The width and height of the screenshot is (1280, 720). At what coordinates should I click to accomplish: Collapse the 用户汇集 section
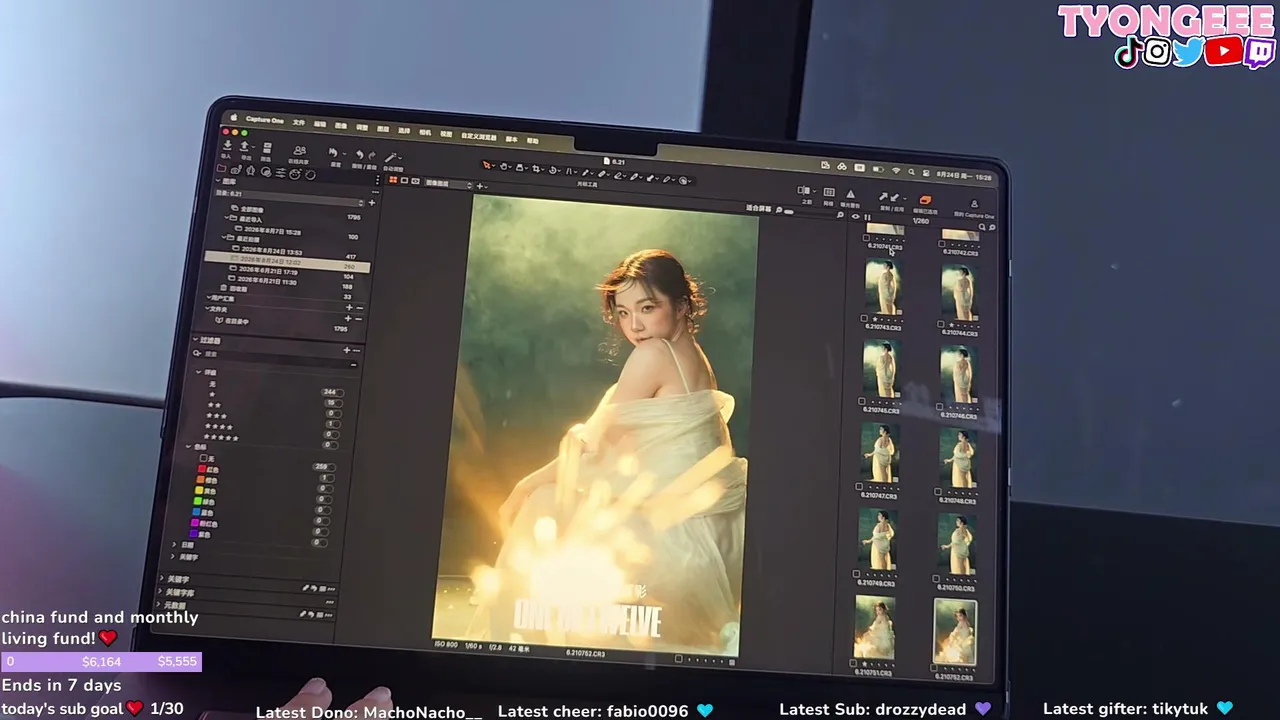(x=208, y=298)
